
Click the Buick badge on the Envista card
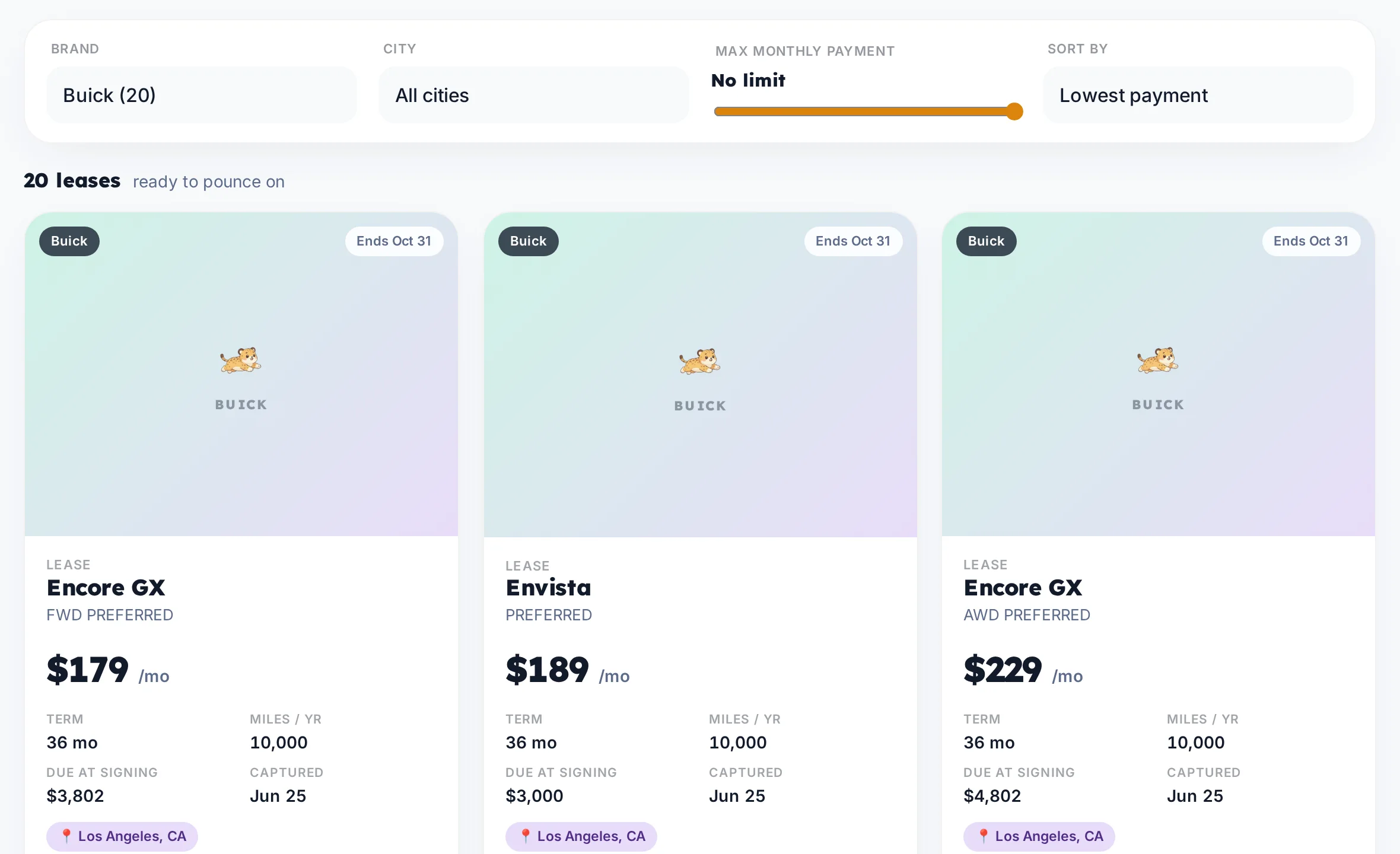pos(528,241)
